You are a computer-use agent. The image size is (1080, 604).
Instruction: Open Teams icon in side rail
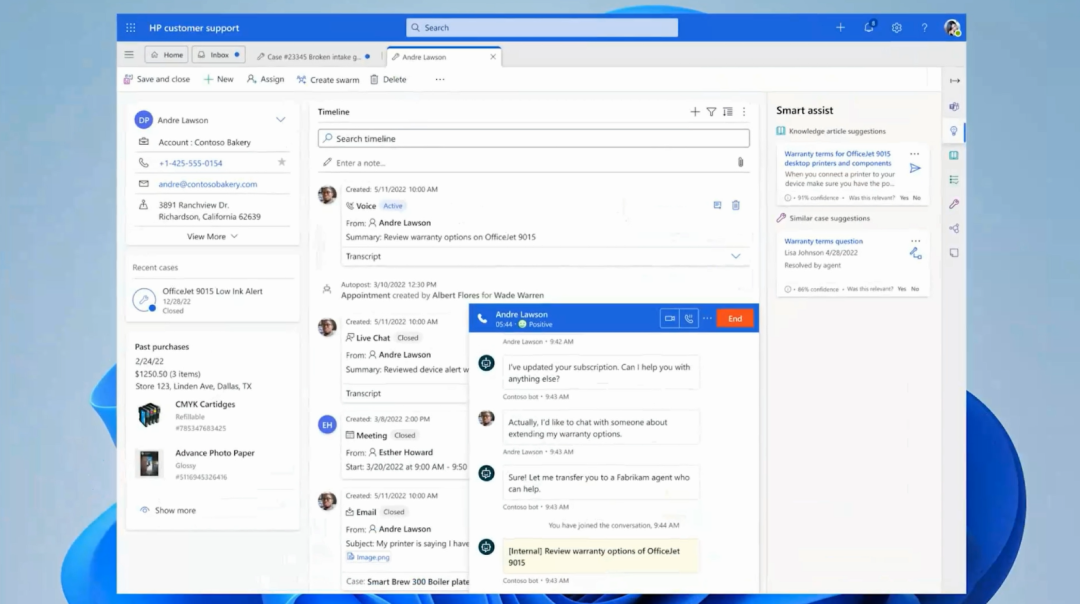[954, 106]
